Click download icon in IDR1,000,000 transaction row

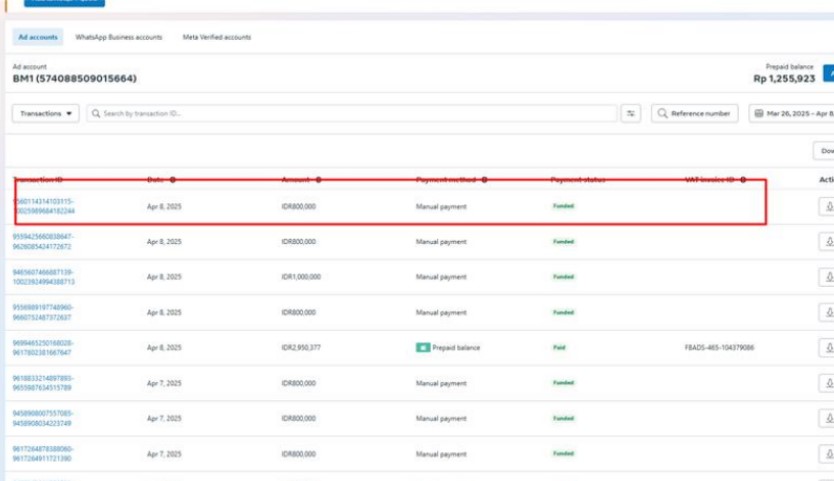tap(828, 277)
